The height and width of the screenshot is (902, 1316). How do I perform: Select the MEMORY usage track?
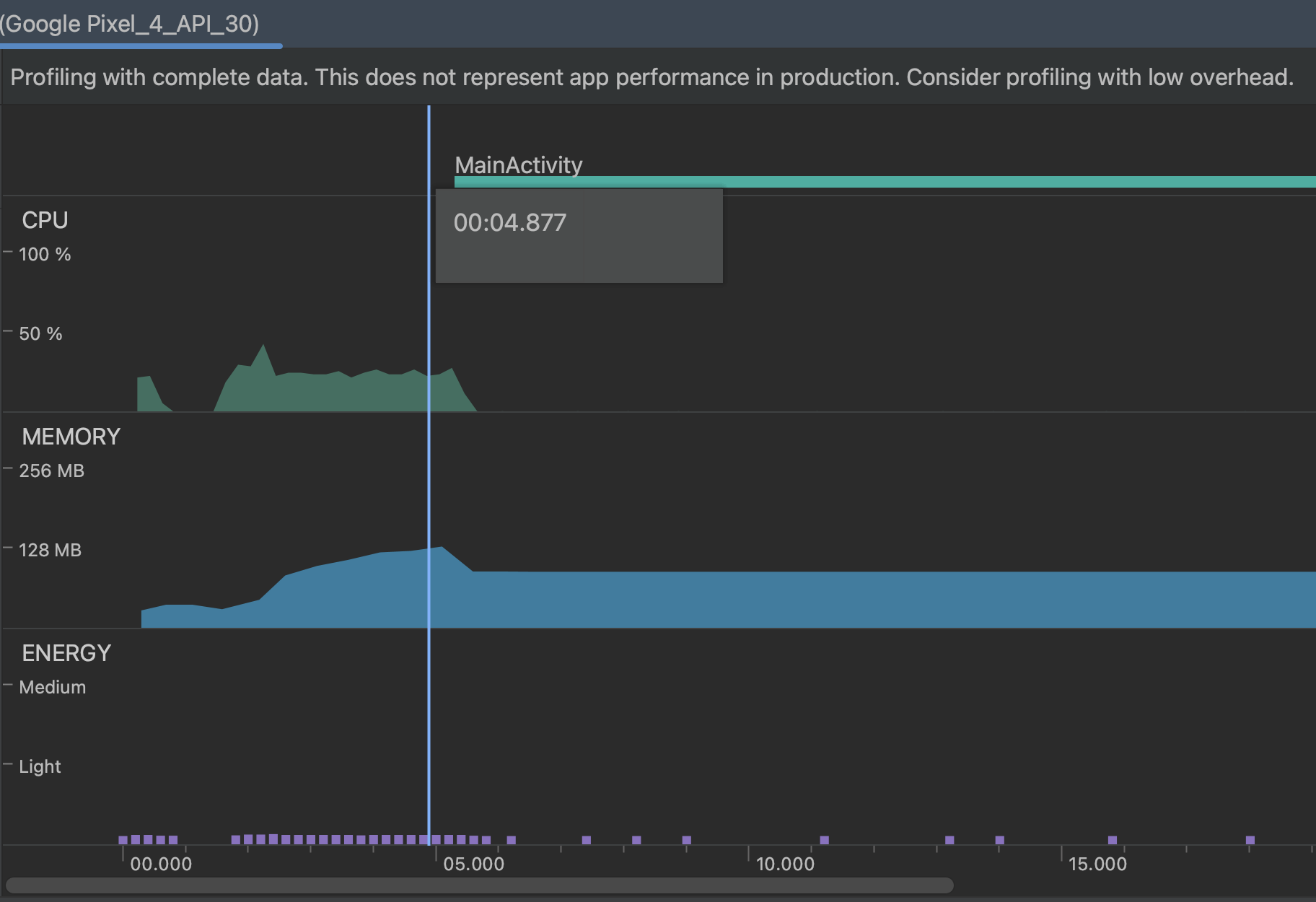[x=71, y=436]
